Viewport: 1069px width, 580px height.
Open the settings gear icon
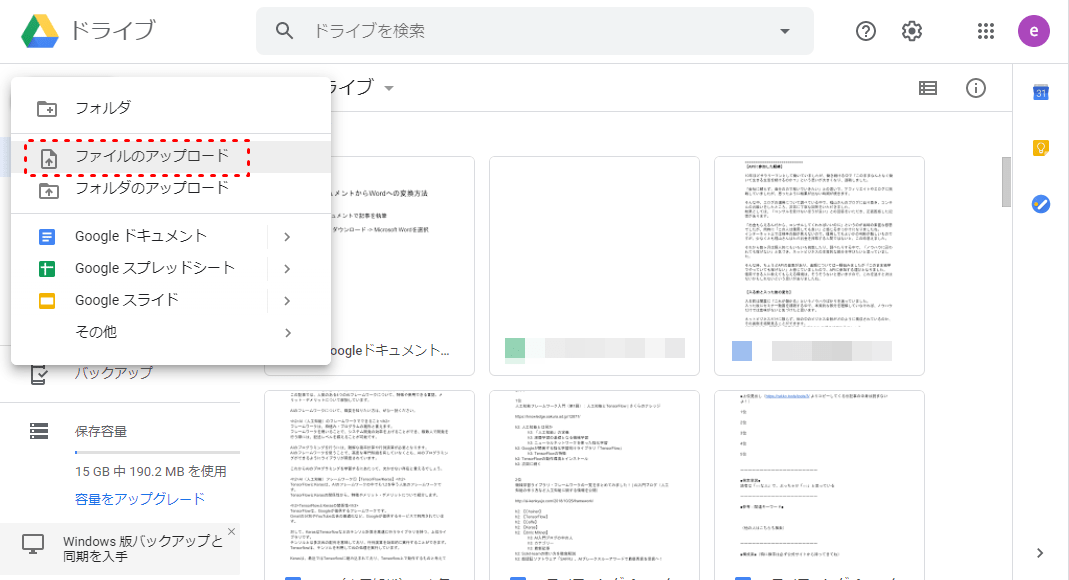click(x=912, y=31)
